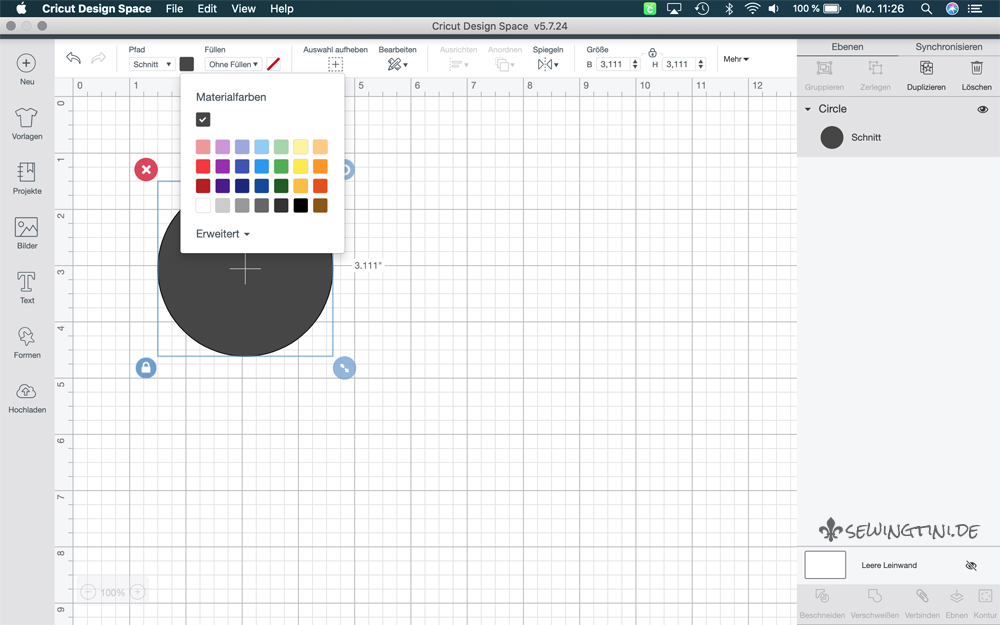Click the Löschen trash icon

[x=976, y=68]
